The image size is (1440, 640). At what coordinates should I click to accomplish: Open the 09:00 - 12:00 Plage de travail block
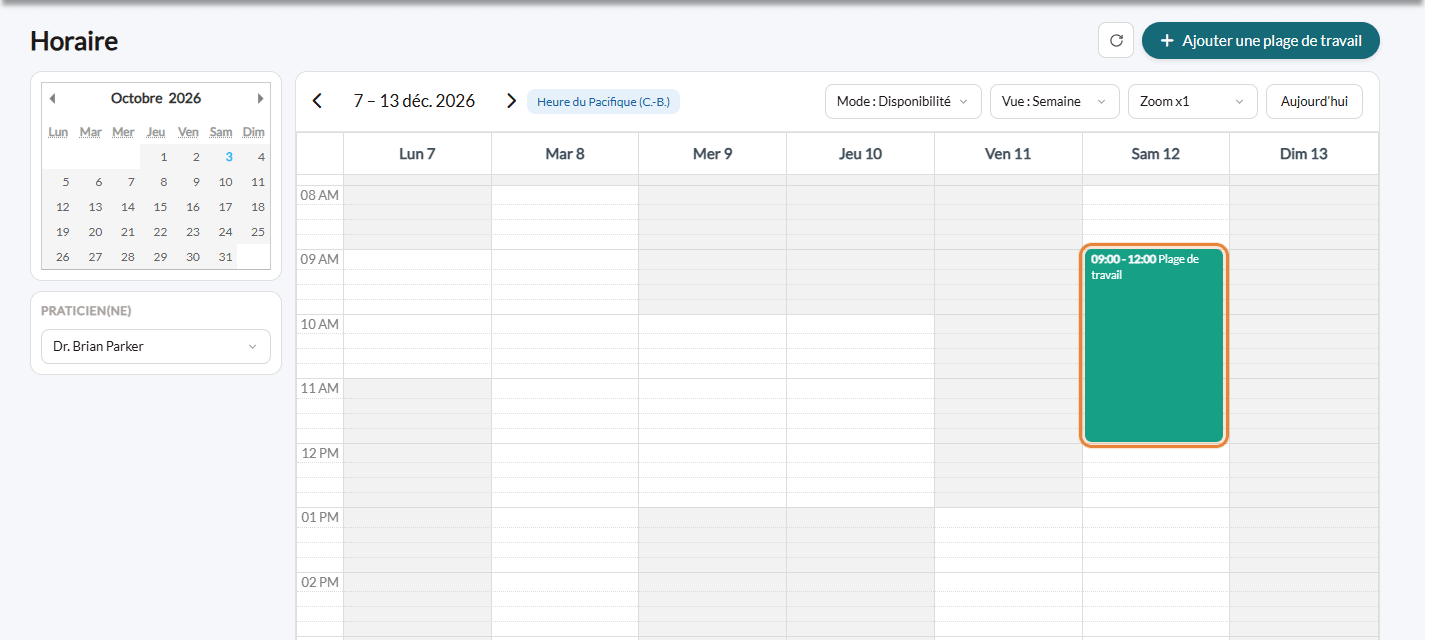(x=1154, y=346)
